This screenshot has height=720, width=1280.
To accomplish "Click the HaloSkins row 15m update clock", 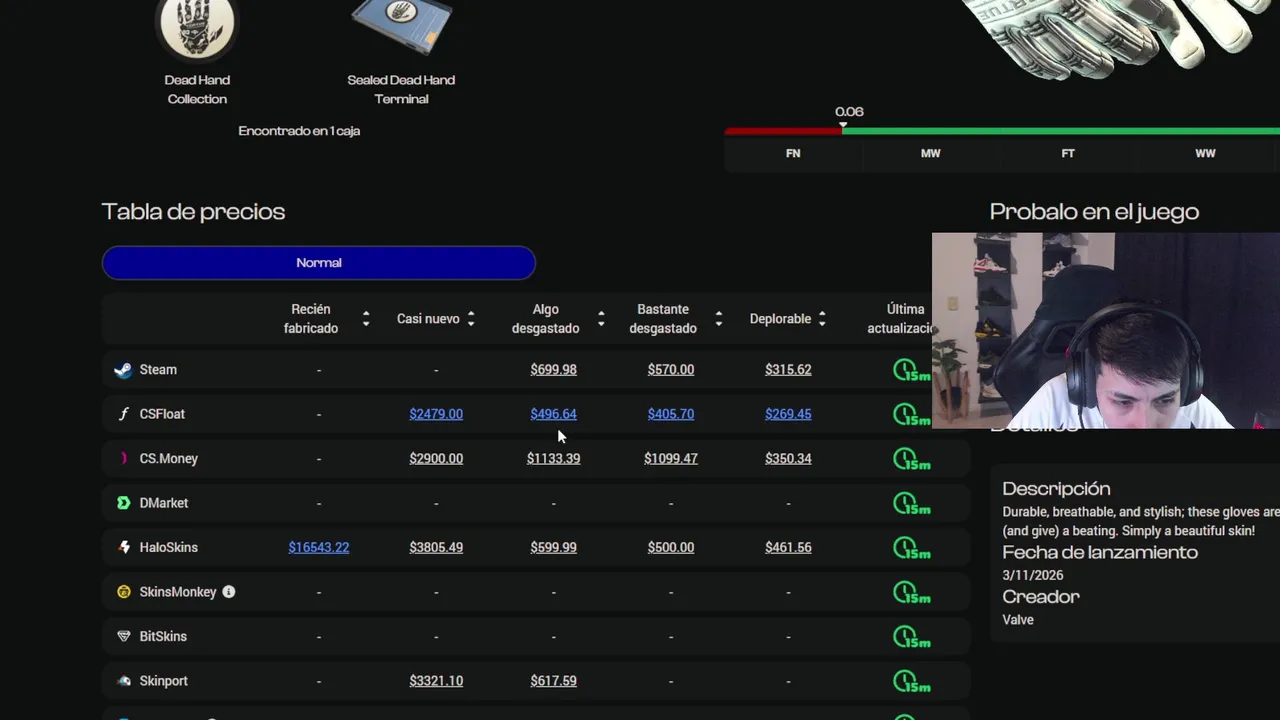I will (x=911, y=549).
